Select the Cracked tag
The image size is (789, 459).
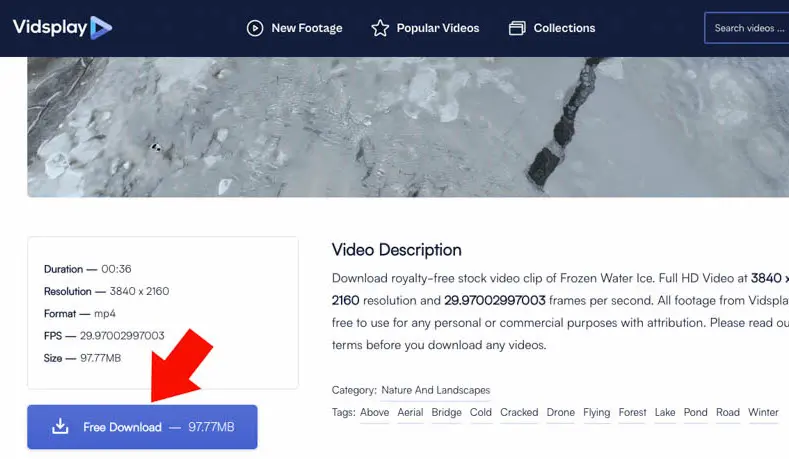click(x=519, y=412)
